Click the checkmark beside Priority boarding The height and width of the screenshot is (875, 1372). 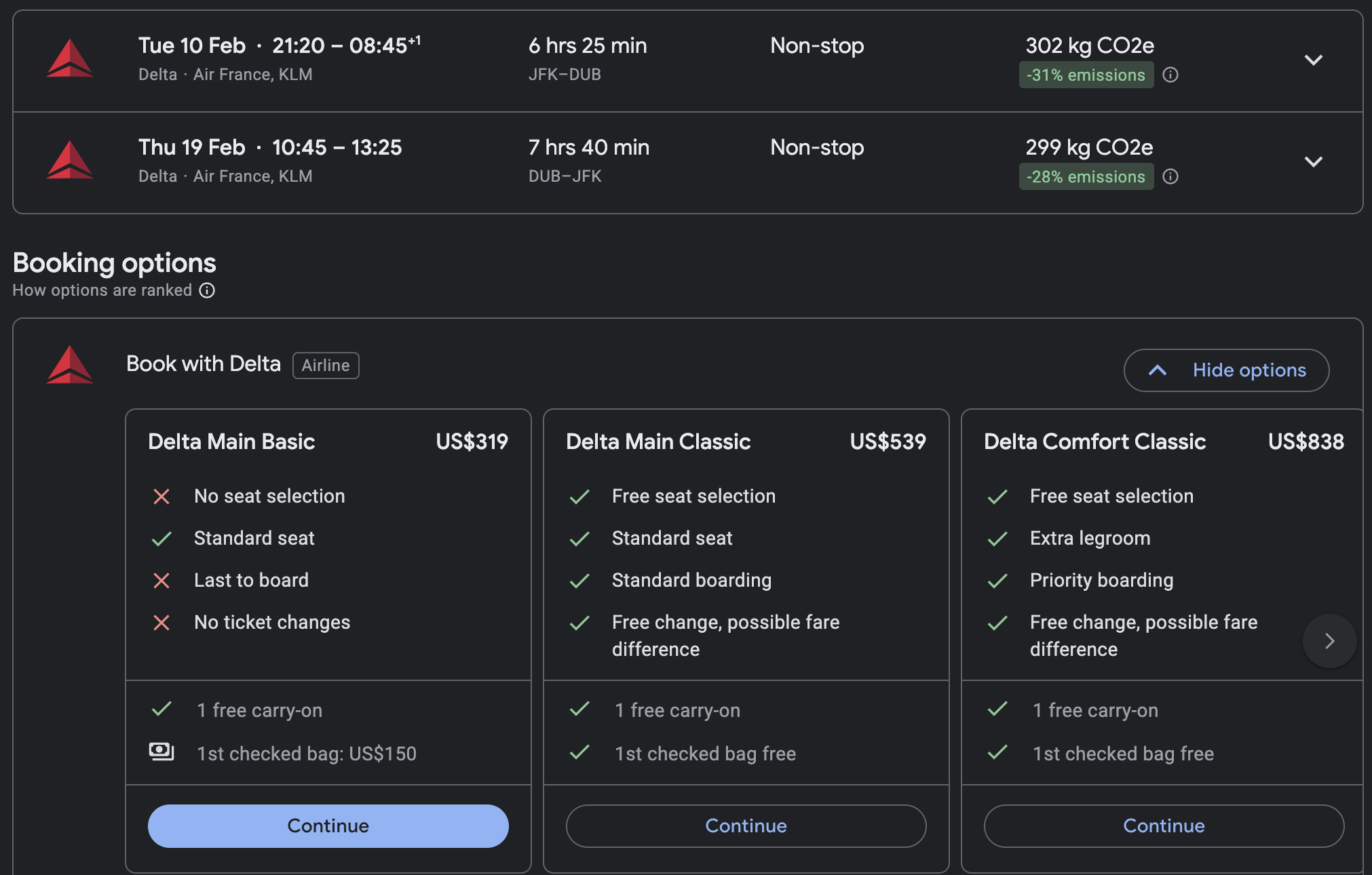pyautogui.click(x=997, y=581)
